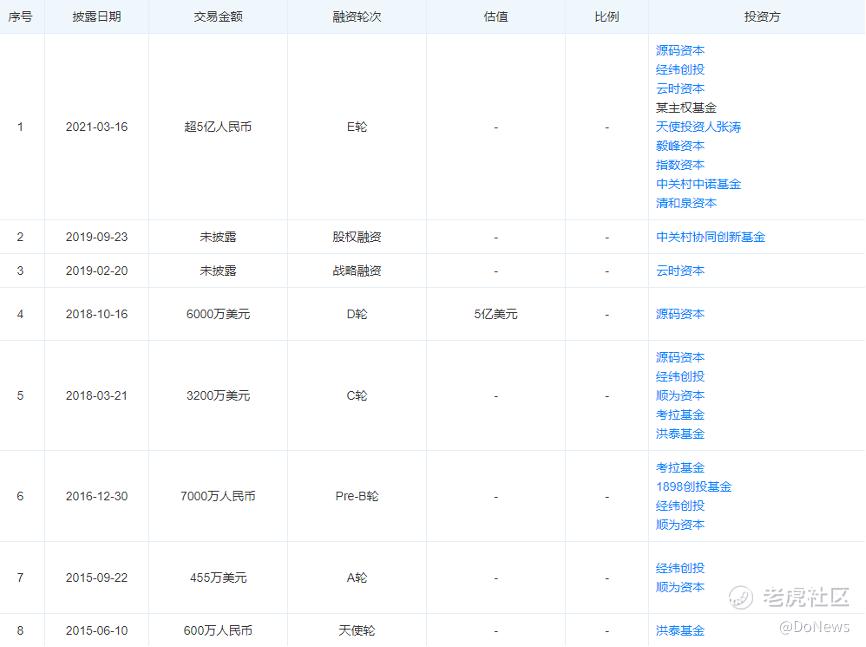Select the E轮 round cell
Screen dimensions: 866x647
pyautogui.click(x=357, y=127)
